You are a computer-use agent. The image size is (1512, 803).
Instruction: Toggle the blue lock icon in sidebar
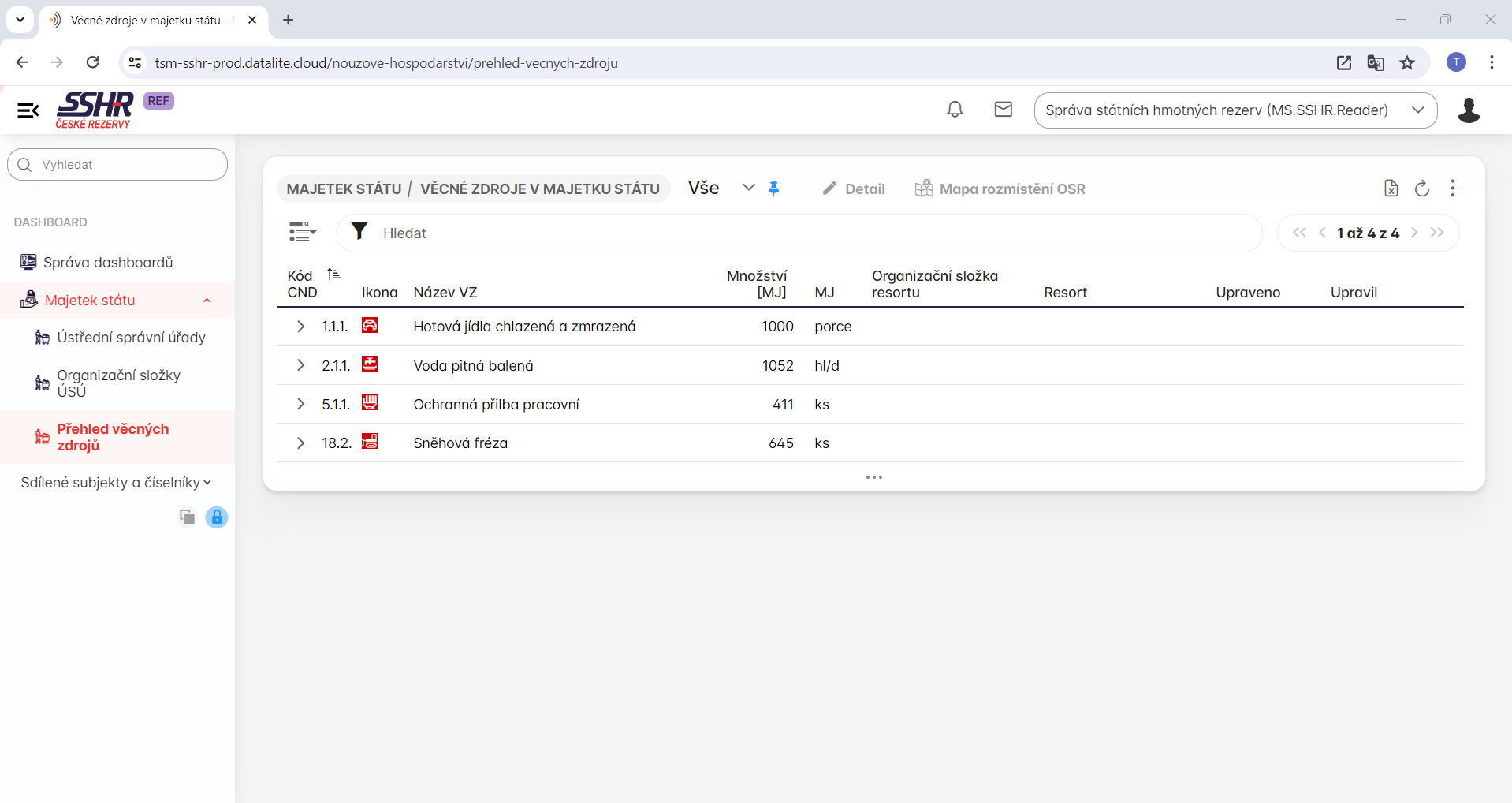click(x=217, y=517)
